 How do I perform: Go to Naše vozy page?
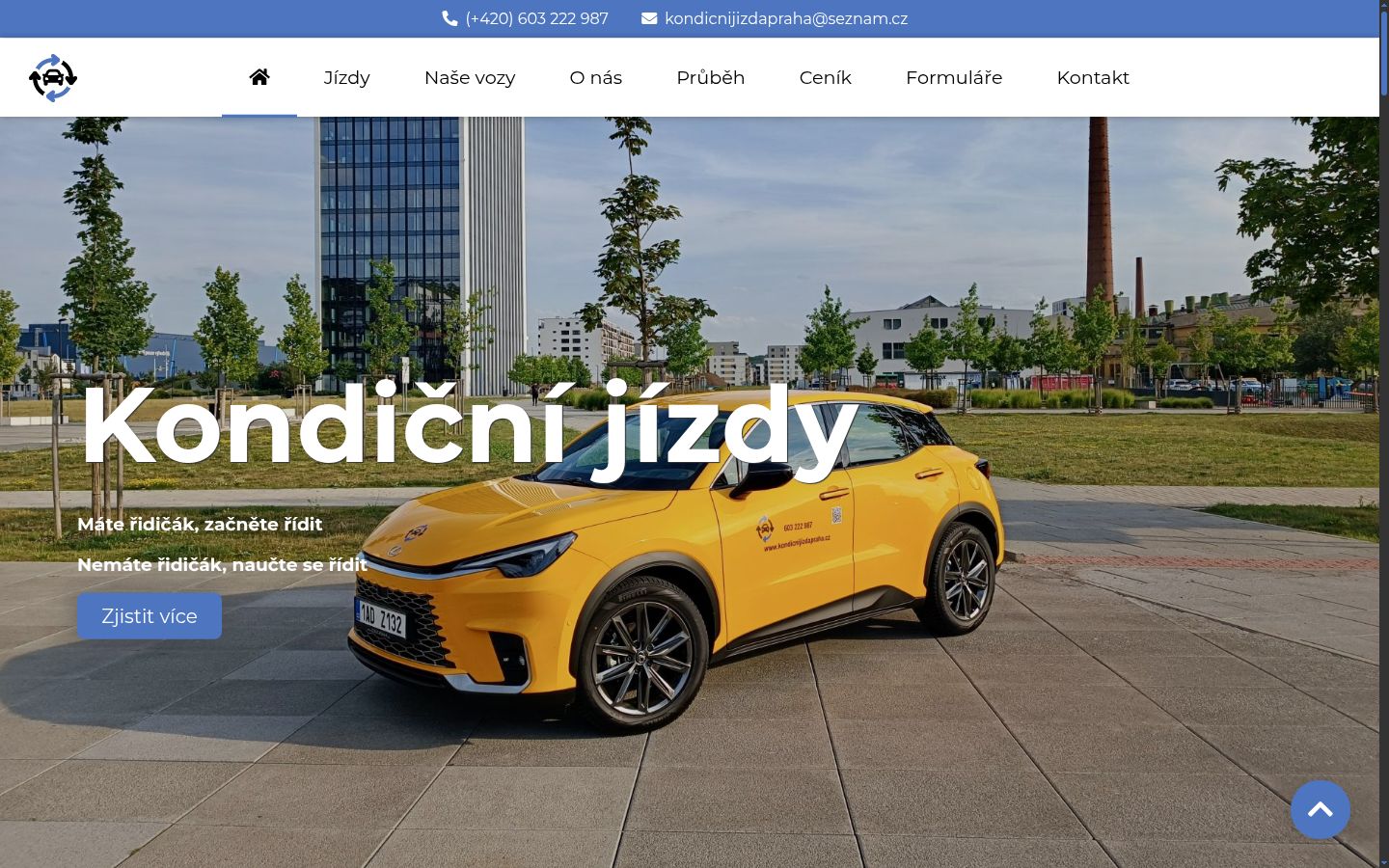470,77
